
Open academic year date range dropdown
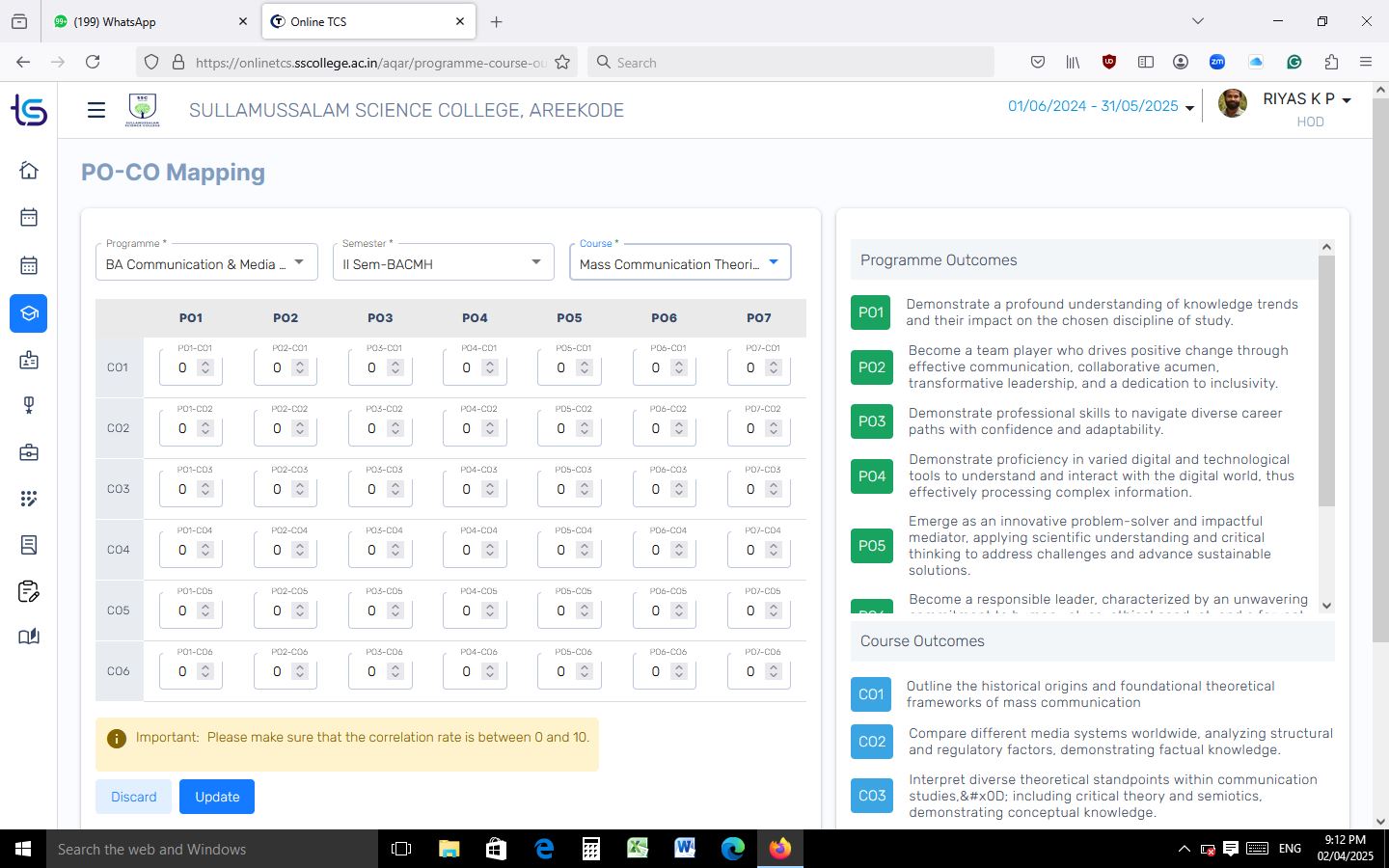point(1101,107)
